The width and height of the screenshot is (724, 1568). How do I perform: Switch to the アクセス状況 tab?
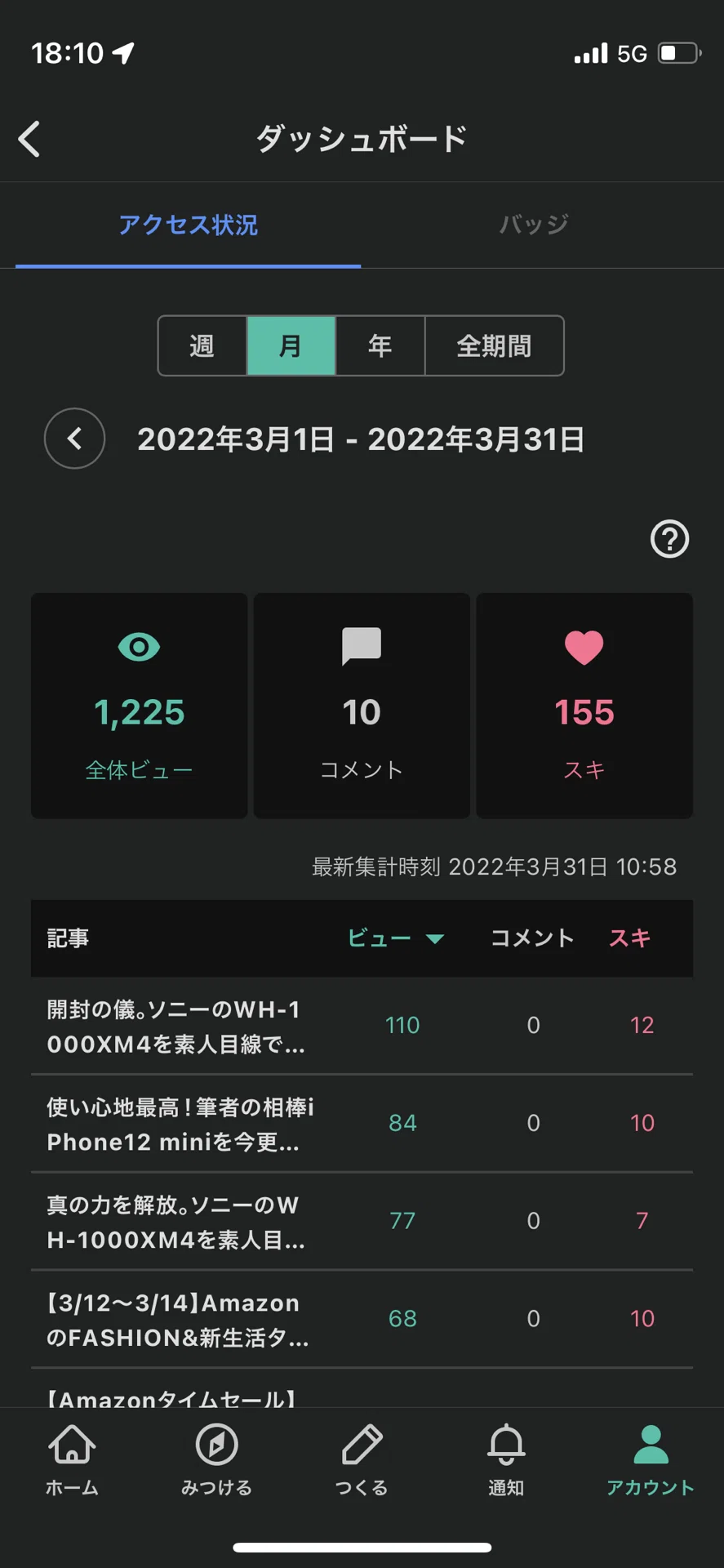188,225
